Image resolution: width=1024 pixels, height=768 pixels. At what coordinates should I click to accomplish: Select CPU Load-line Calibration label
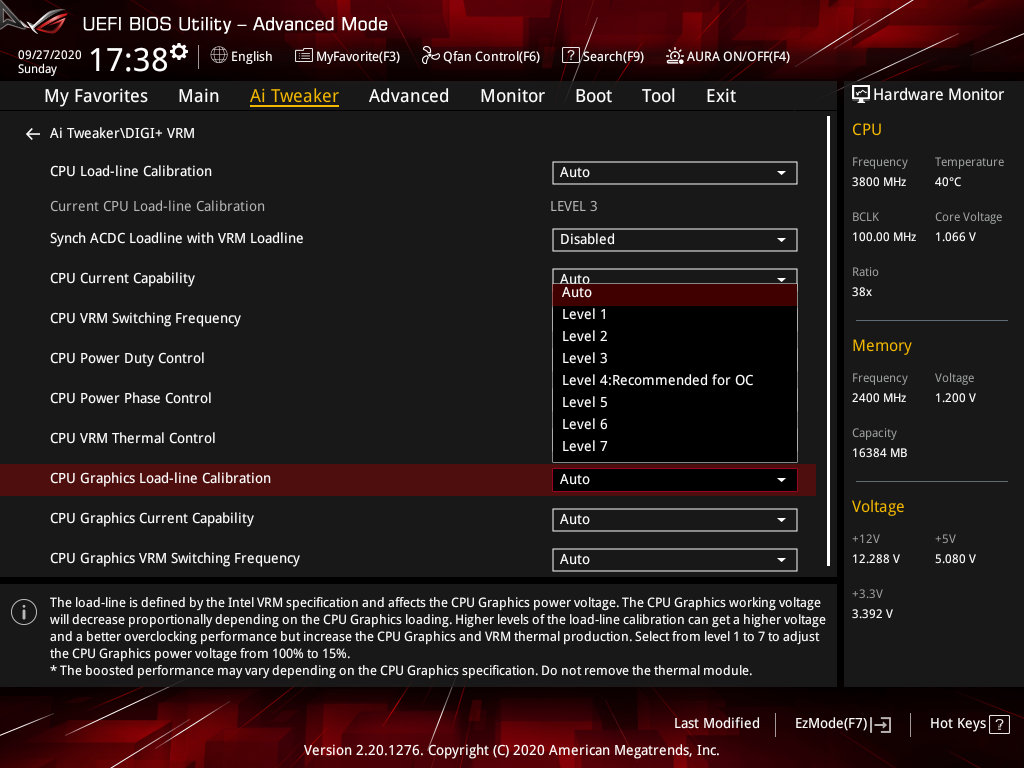click(131, 172)
